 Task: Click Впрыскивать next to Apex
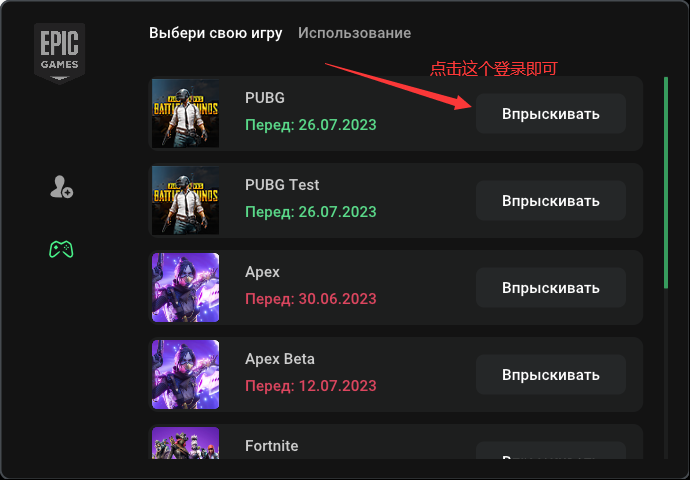[550, 288]
